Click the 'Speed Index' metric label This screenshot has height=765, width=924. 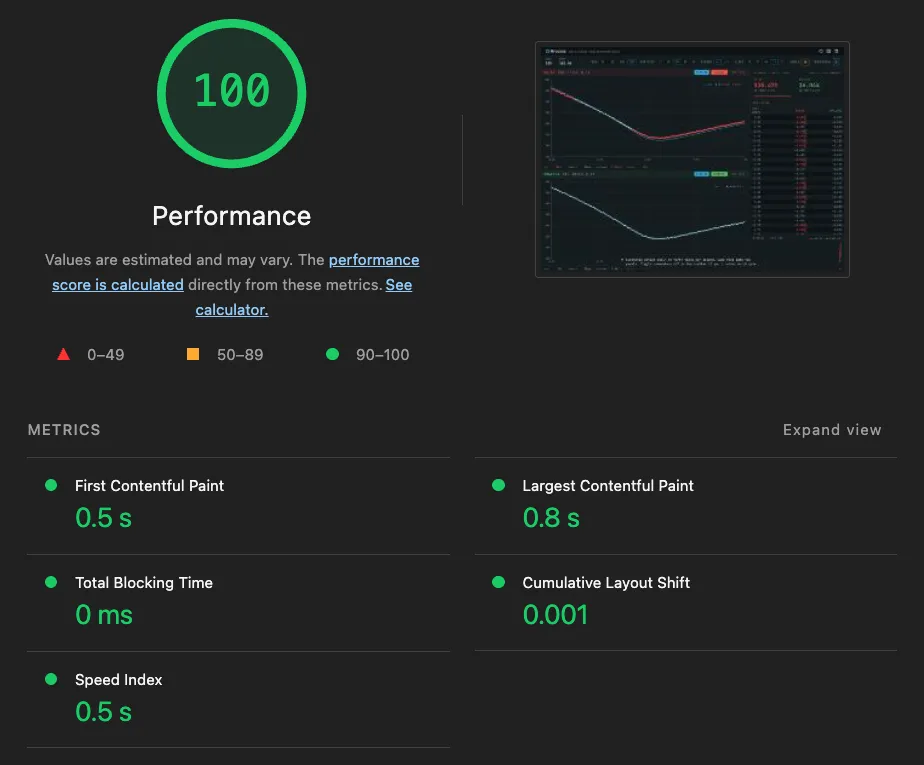[x=118, y=680]
